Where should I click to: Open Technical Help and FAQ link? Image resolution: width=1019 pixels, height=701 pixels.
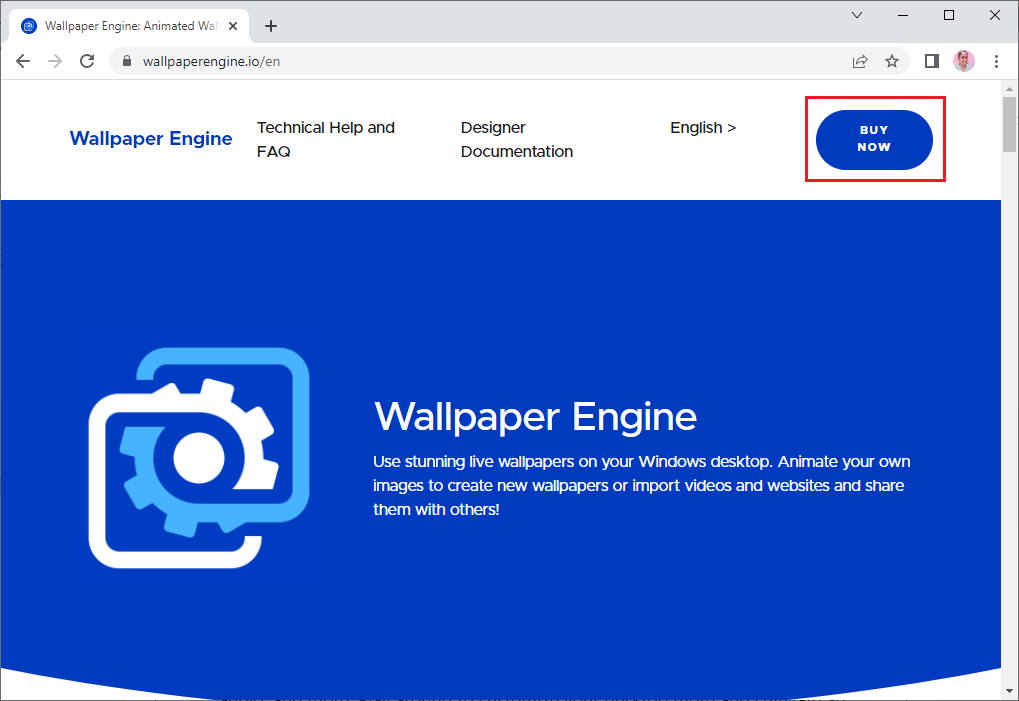coord(326,139)
